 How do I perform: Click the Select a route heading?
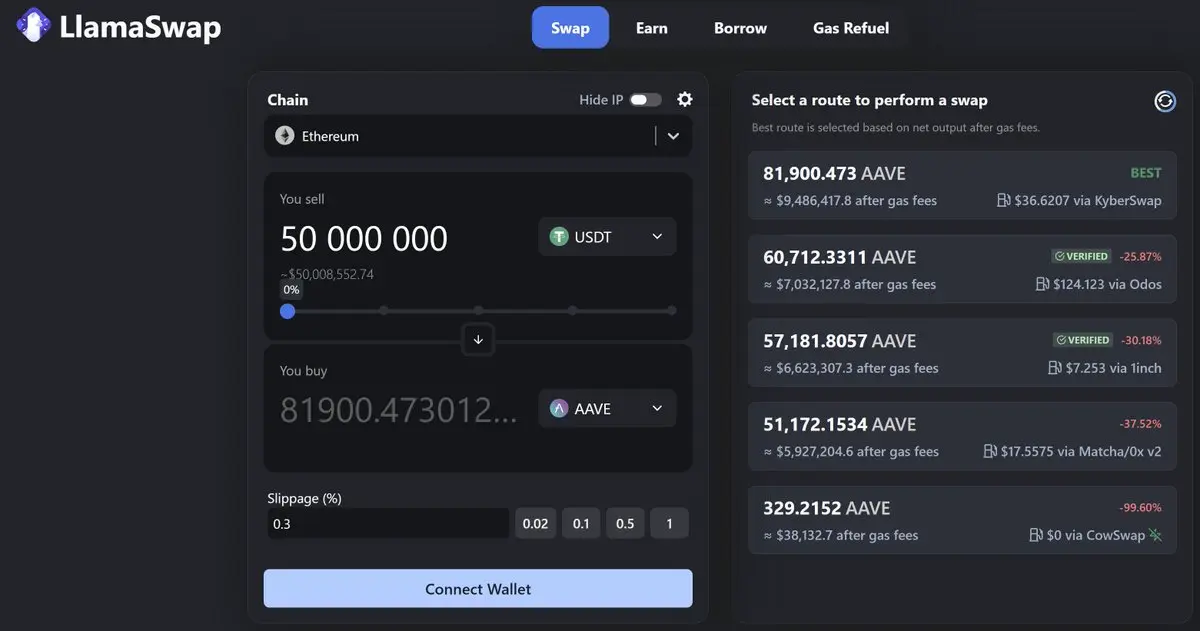click(870, 100)
